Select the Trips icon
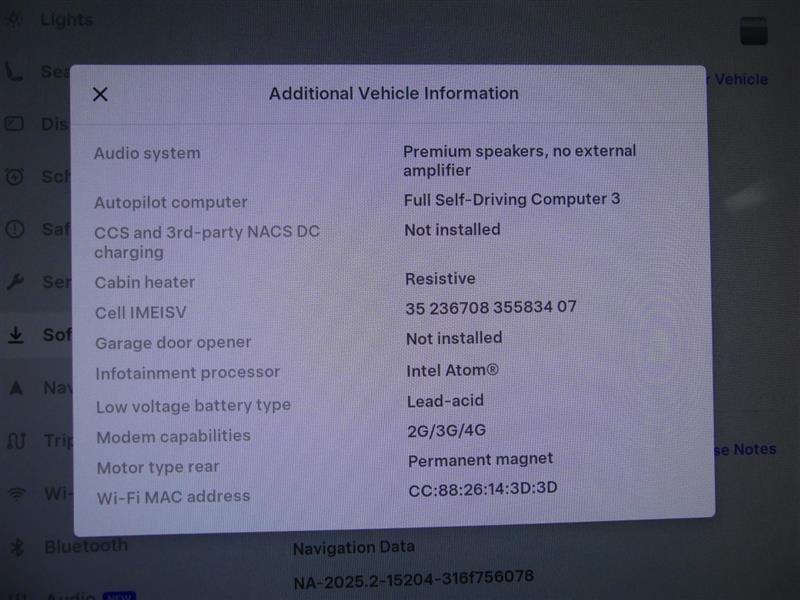The height and width of the screenshot is (600, 800). pyautogui.click(x=14, y=440)
